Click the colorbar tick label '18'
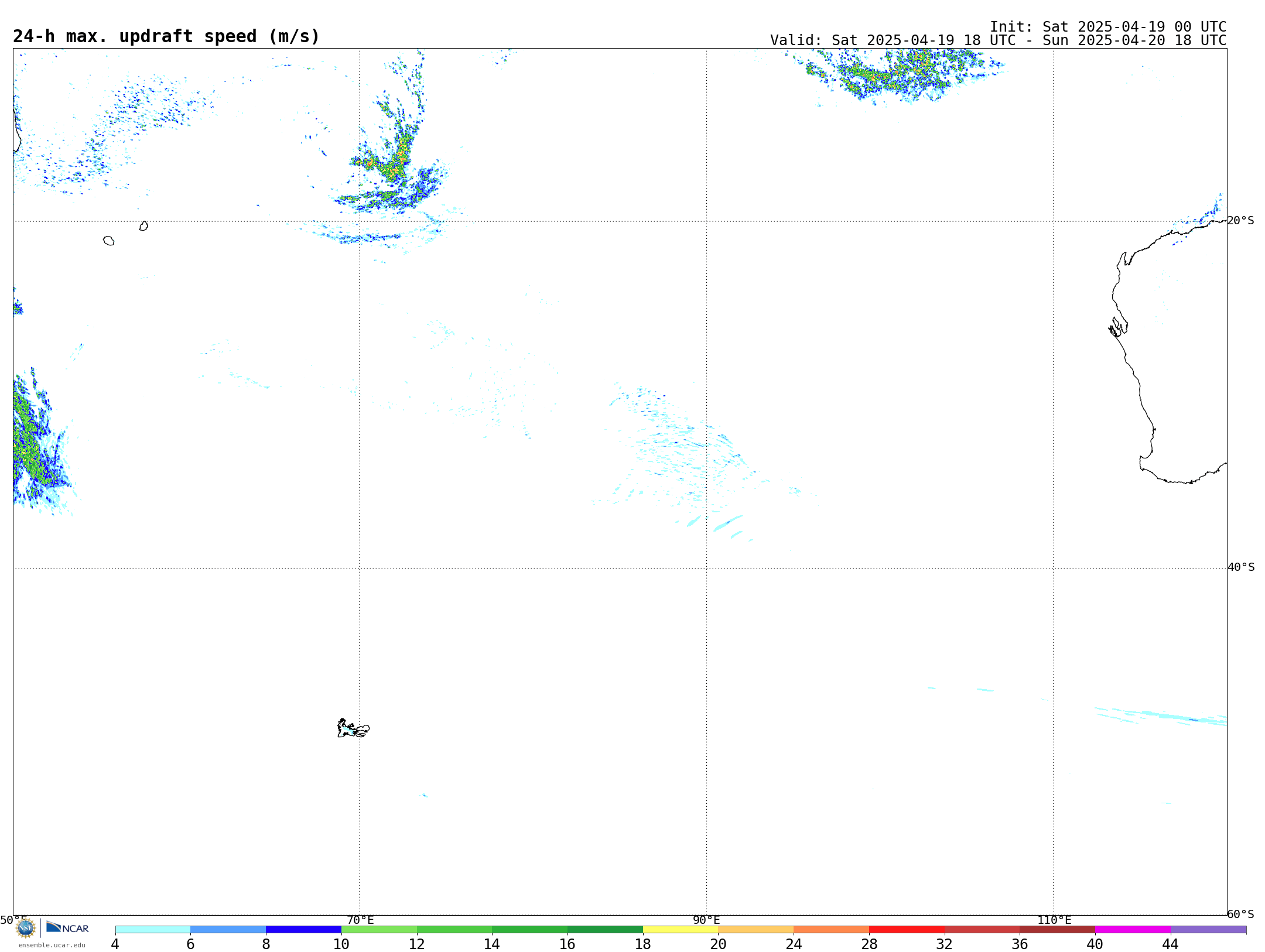This screenshot has height=952, width=1265. pyautogui.click(x=643, y=944)
